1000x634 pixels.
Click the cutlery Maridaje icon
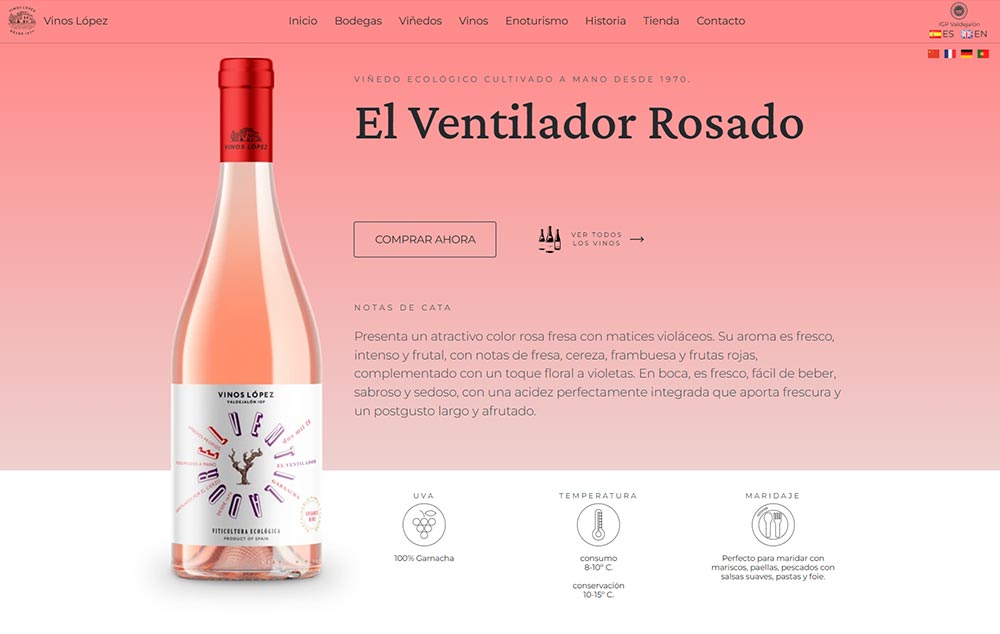[772, 524]
